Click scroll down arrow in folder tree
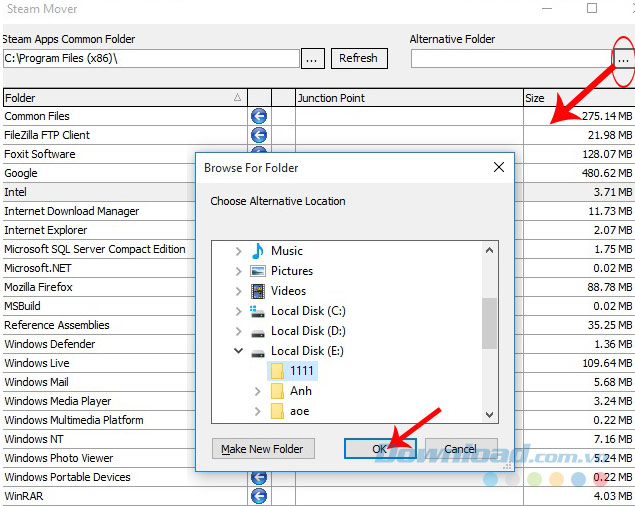The height and width of the screenshot is (506, 635). point(490,414)
